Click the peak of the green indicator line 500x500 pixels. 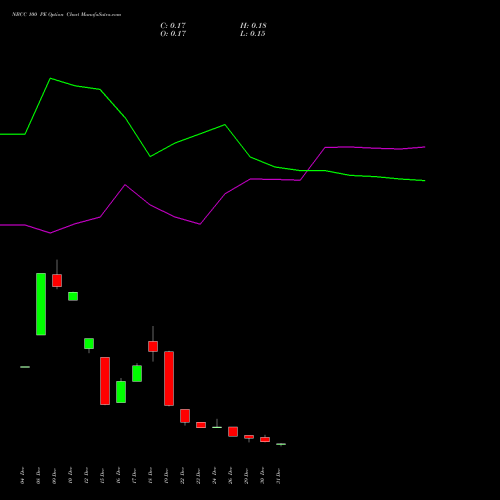50,79
